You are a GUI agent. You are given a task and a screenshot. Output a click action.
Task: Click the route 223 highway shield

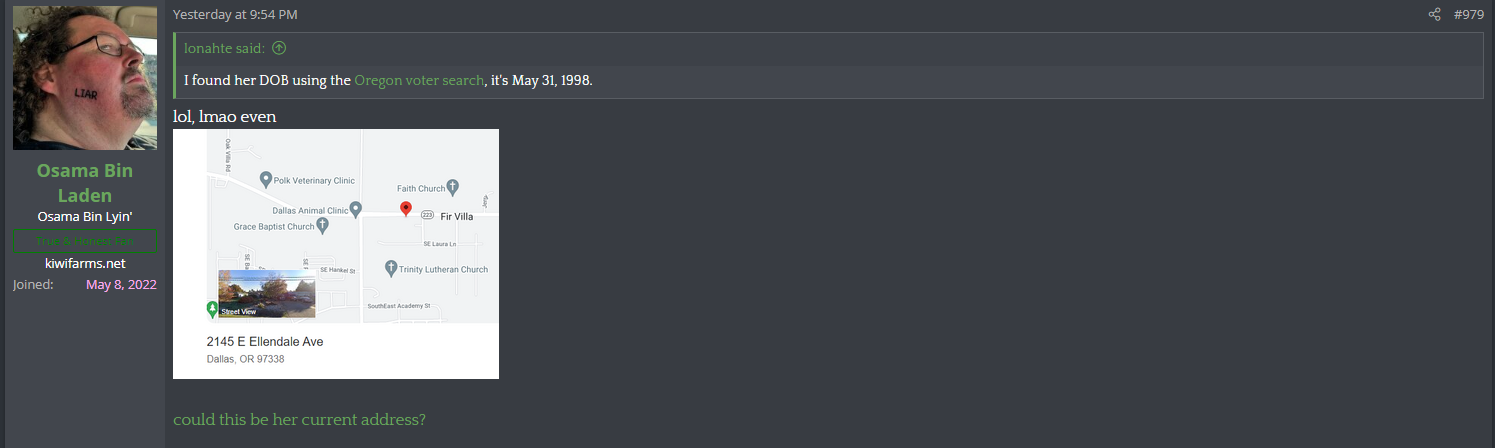[427, 215]
